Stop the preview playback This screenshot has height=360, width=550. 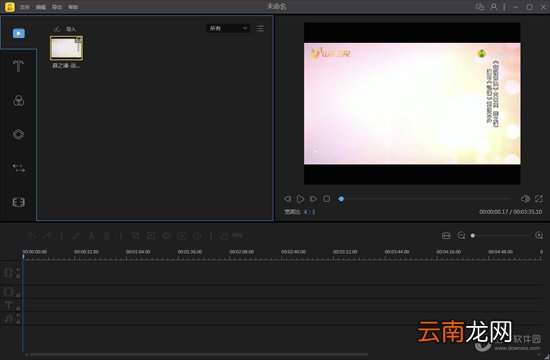click(x=327, y=199)
